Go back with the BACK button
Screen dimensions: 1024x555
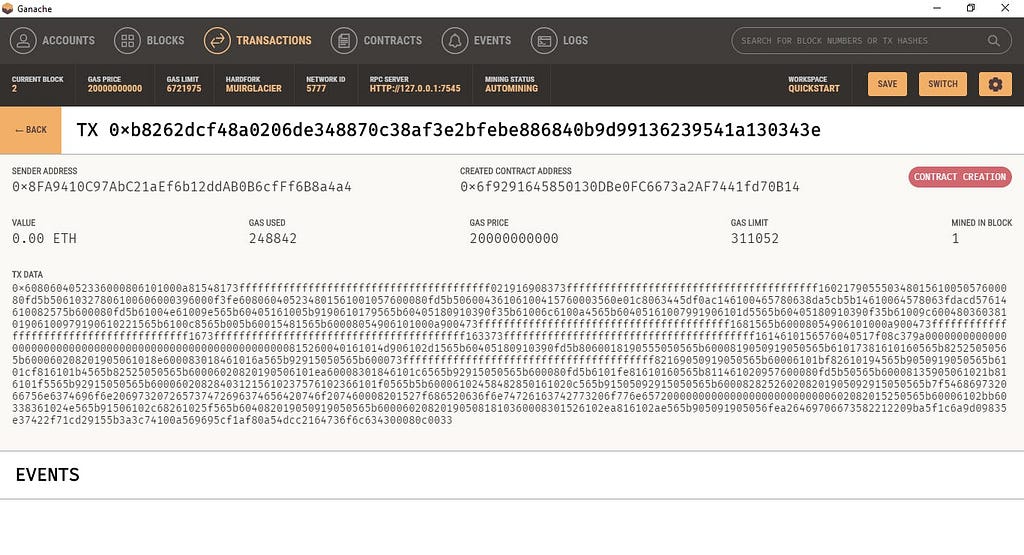click(x=31, y=130)
